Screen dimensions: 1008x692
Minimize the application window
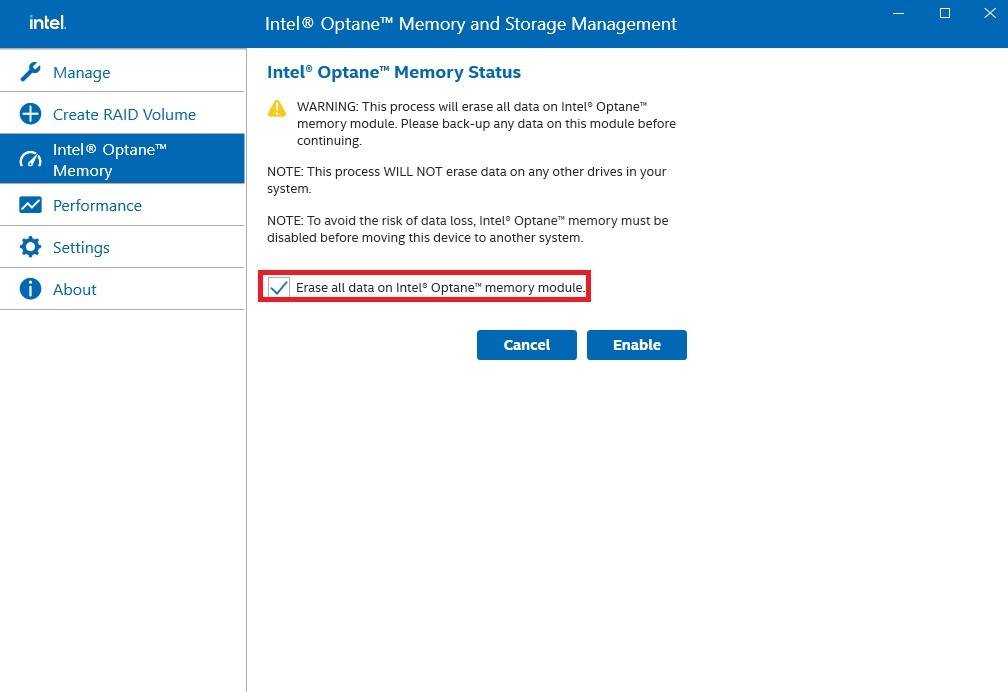tap(897, 14)
